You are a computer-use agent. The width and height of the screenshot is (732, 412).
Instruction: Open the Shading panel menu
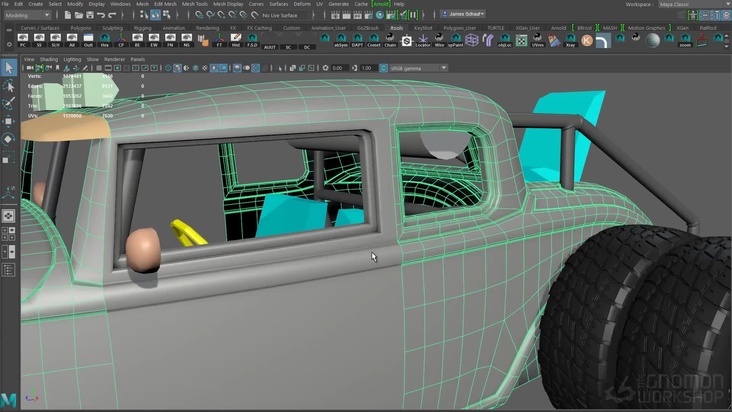[48, 59]
